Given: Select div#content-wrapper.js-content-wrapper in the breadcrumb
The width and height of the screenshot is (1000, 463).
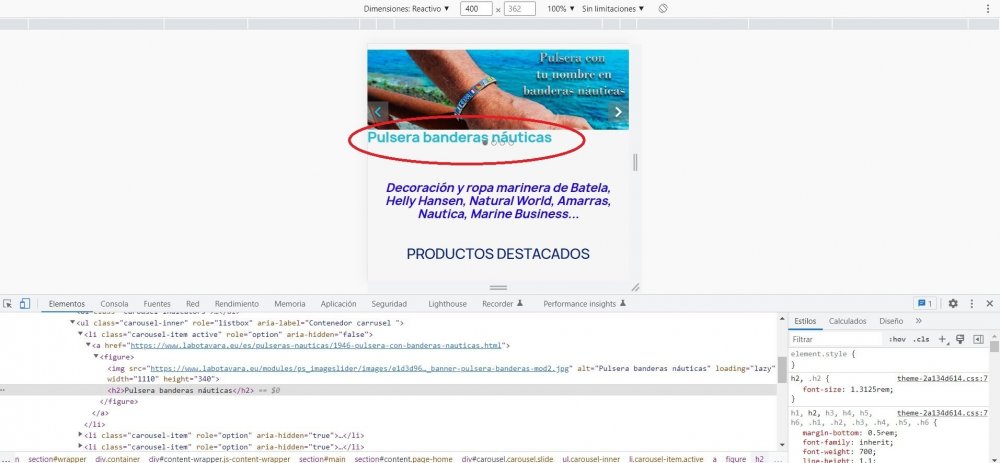Looking at the screenshot, I should coord(220,459).
